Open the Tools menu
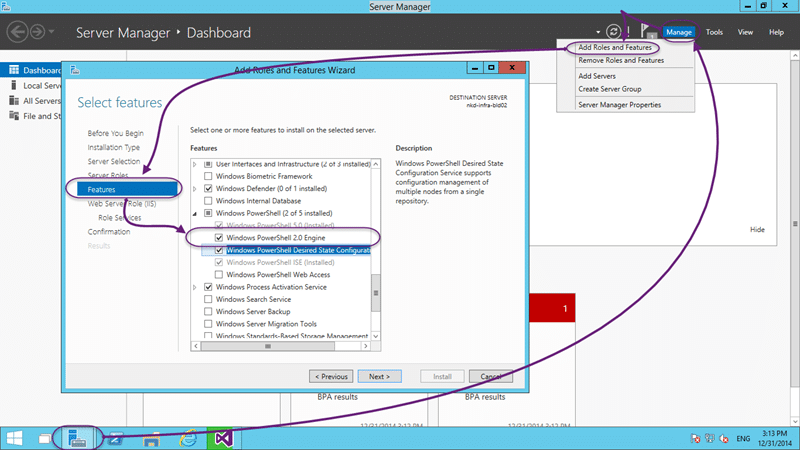This screenshot has height=450, width=800. pos(714,32)
